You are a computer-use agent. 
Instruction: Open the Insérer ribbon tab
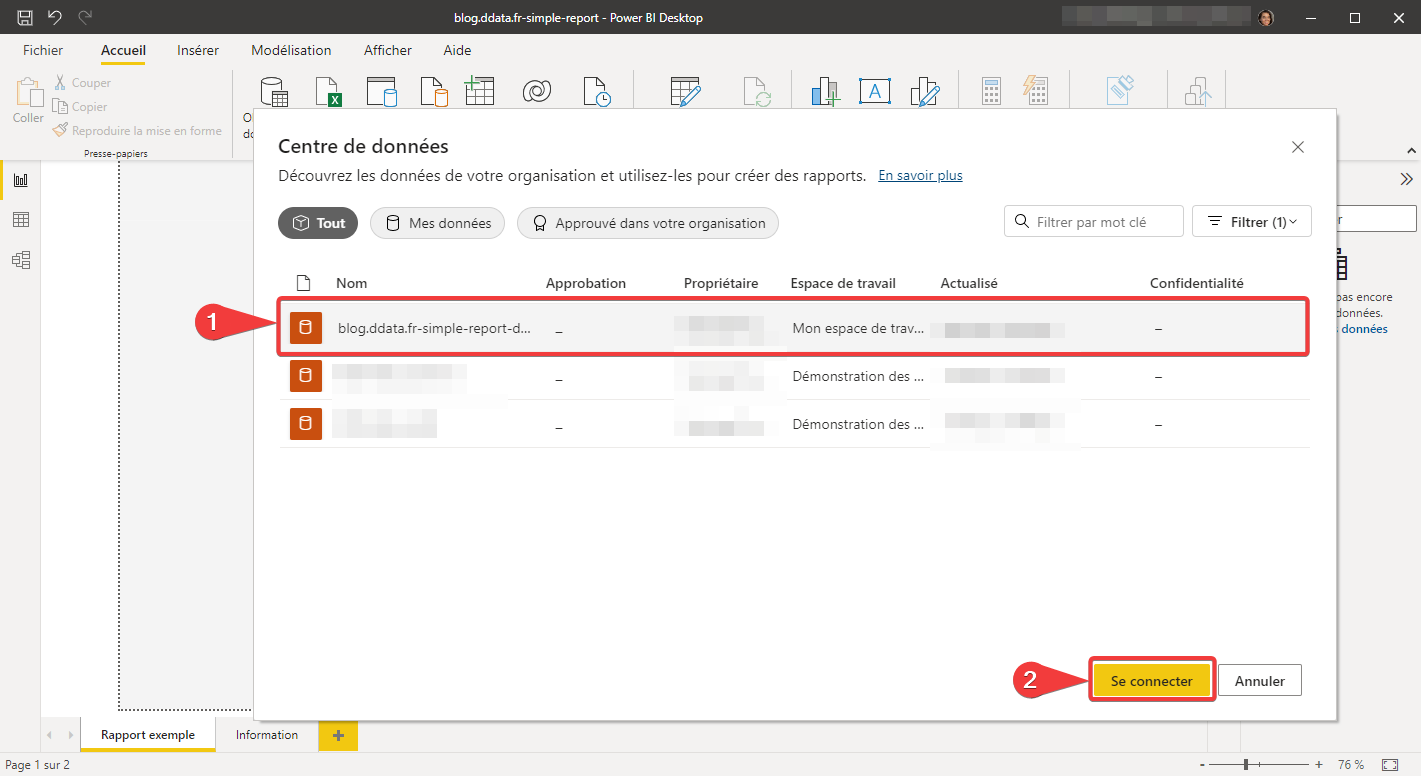tap(198, 50)
